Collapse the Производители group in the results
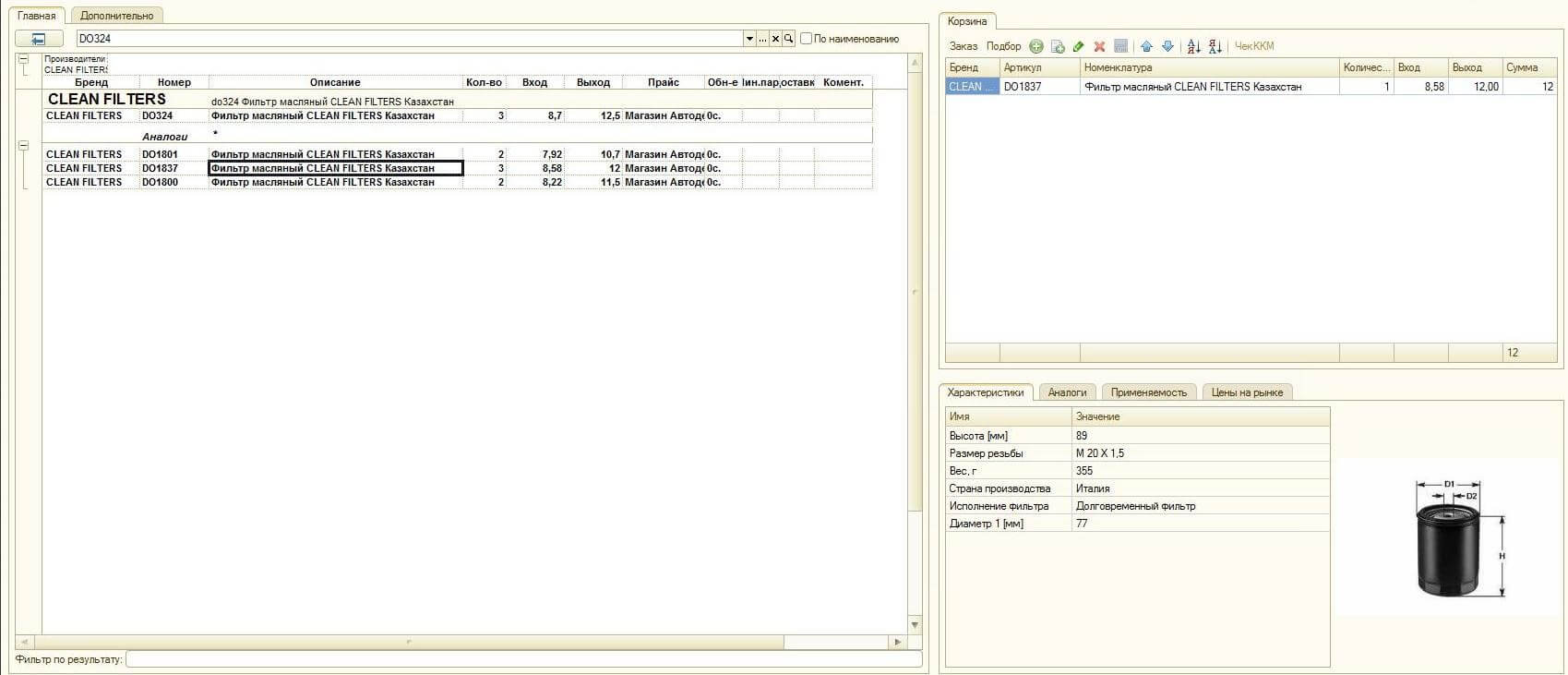Screen dimensions: 1568x675 click(x=24, y=59)
